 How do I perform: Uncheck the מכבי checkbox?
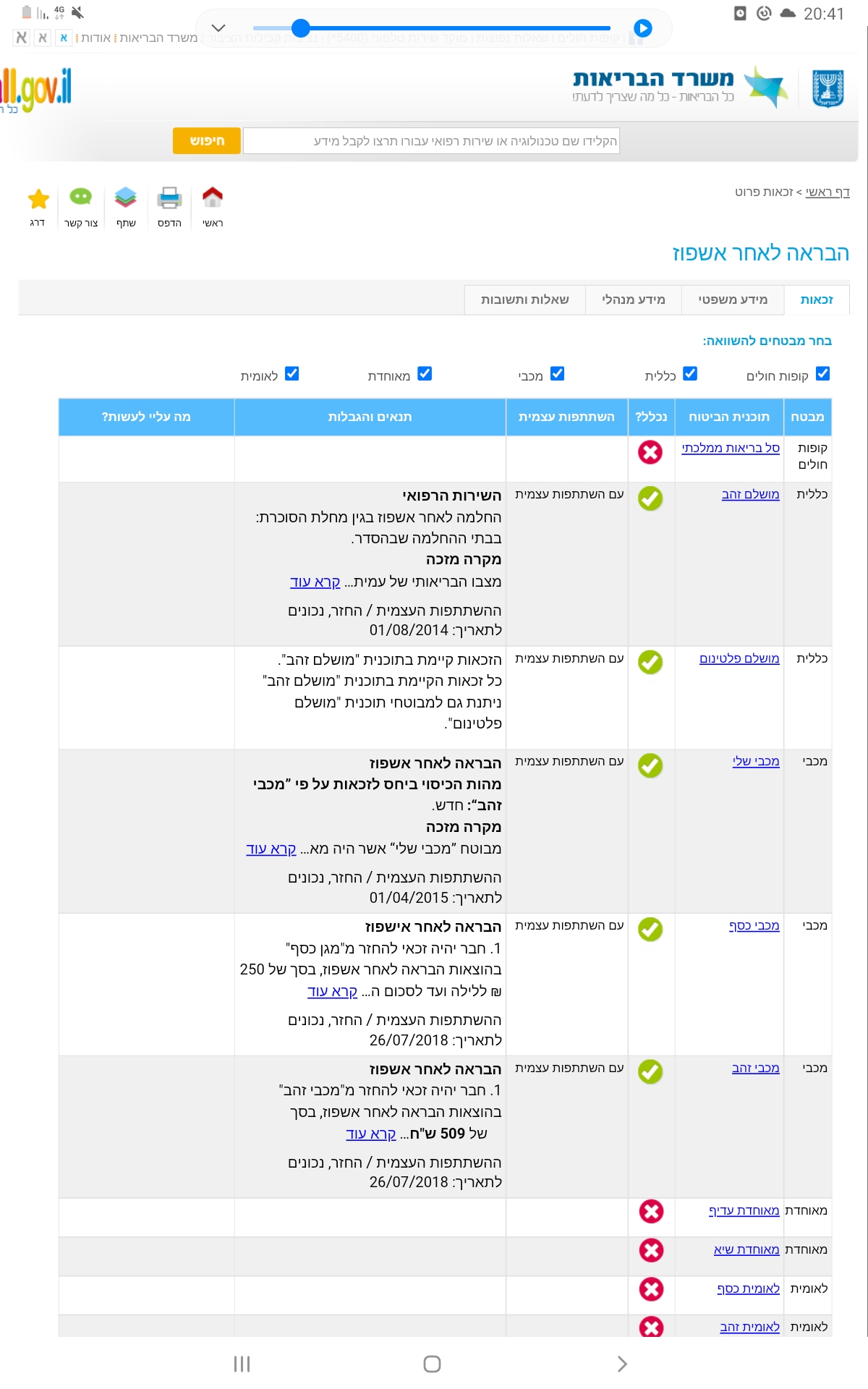556,374
